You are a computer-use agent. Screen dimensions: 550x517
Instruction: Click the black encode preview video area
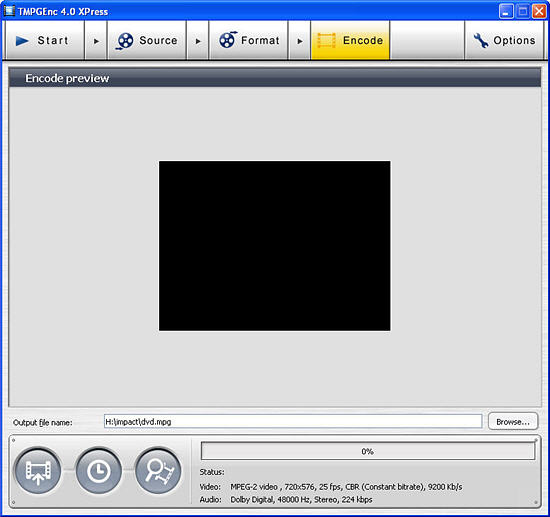[275, 246]
